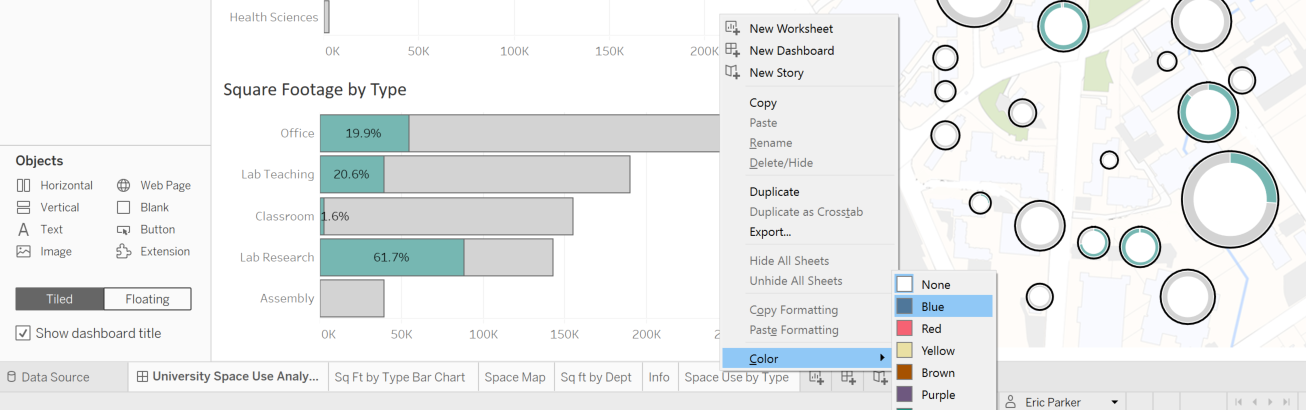Add a Web Page object
This screenshot has width=1306, height=410.
click(x=153, y=185)
